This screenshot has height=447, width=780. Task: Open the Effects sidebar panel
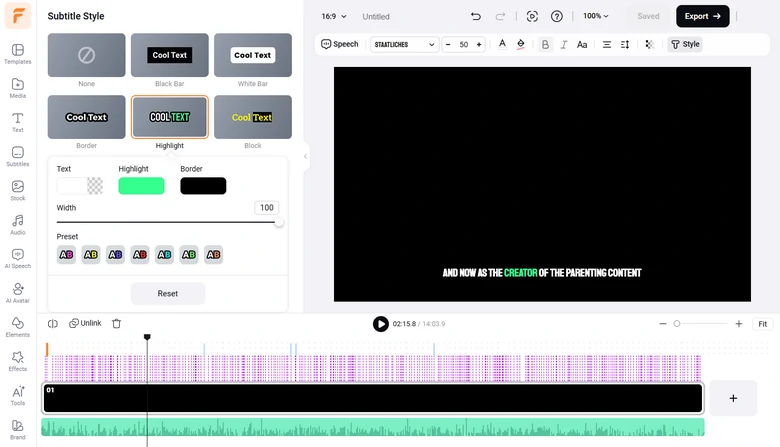(17, 361)
